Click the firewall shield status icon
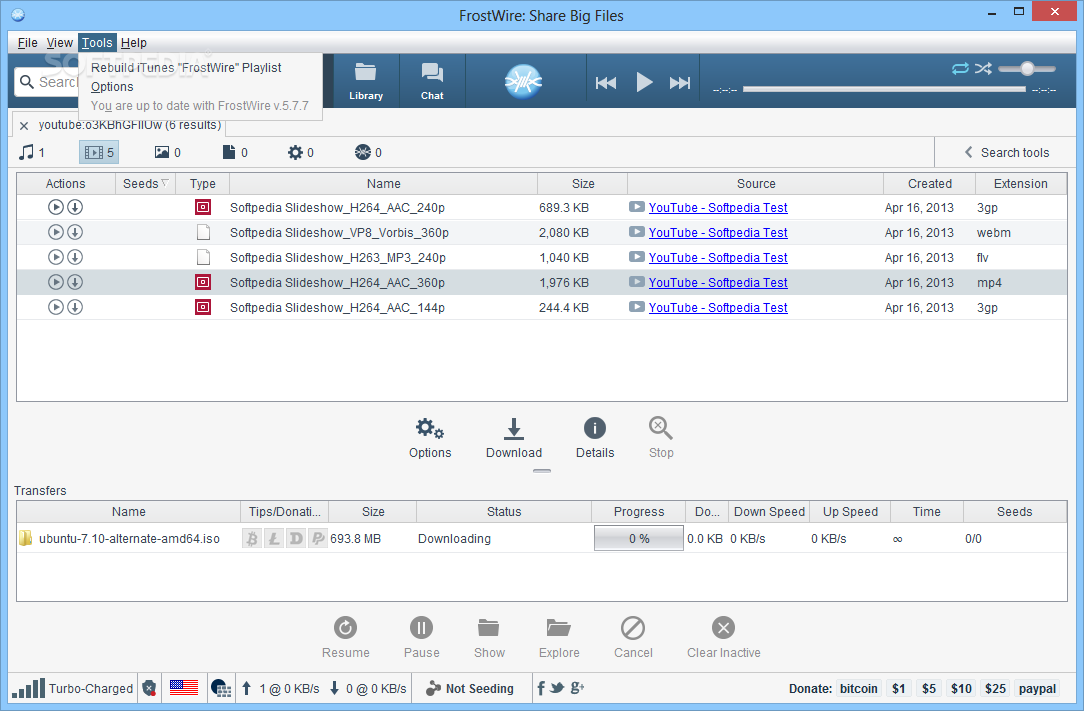 [x=149, y=688]
